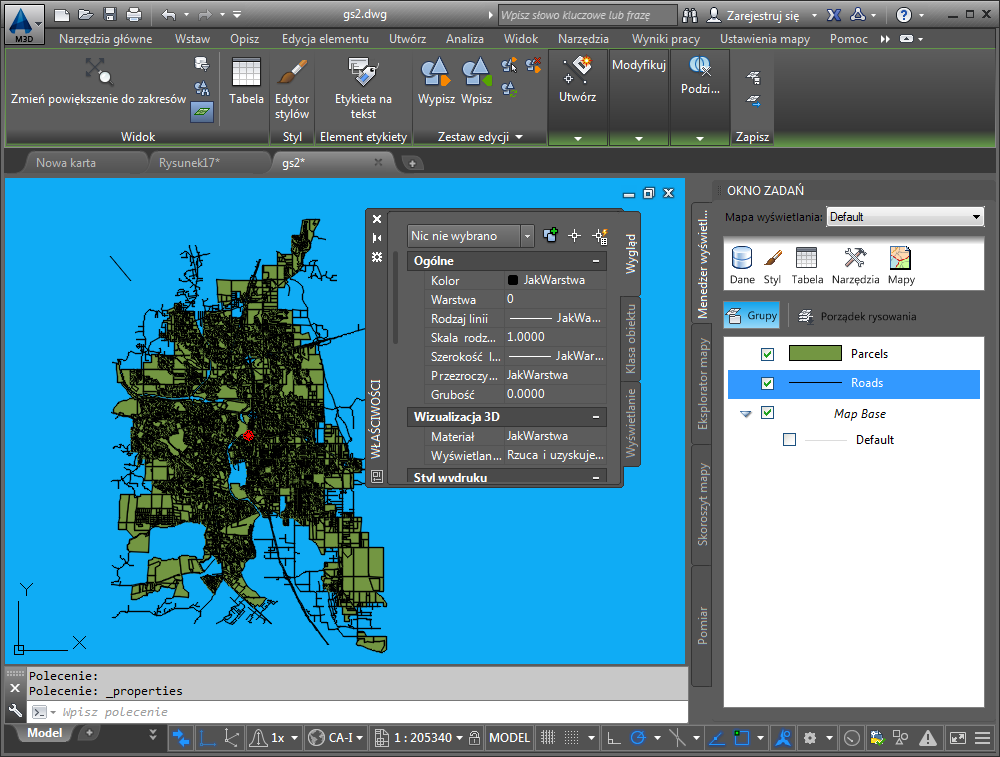Click the Dane (data) icon in task pane
Image resolution: width=1000 pixels, height=757 pixels.
[x=742, y=265]
